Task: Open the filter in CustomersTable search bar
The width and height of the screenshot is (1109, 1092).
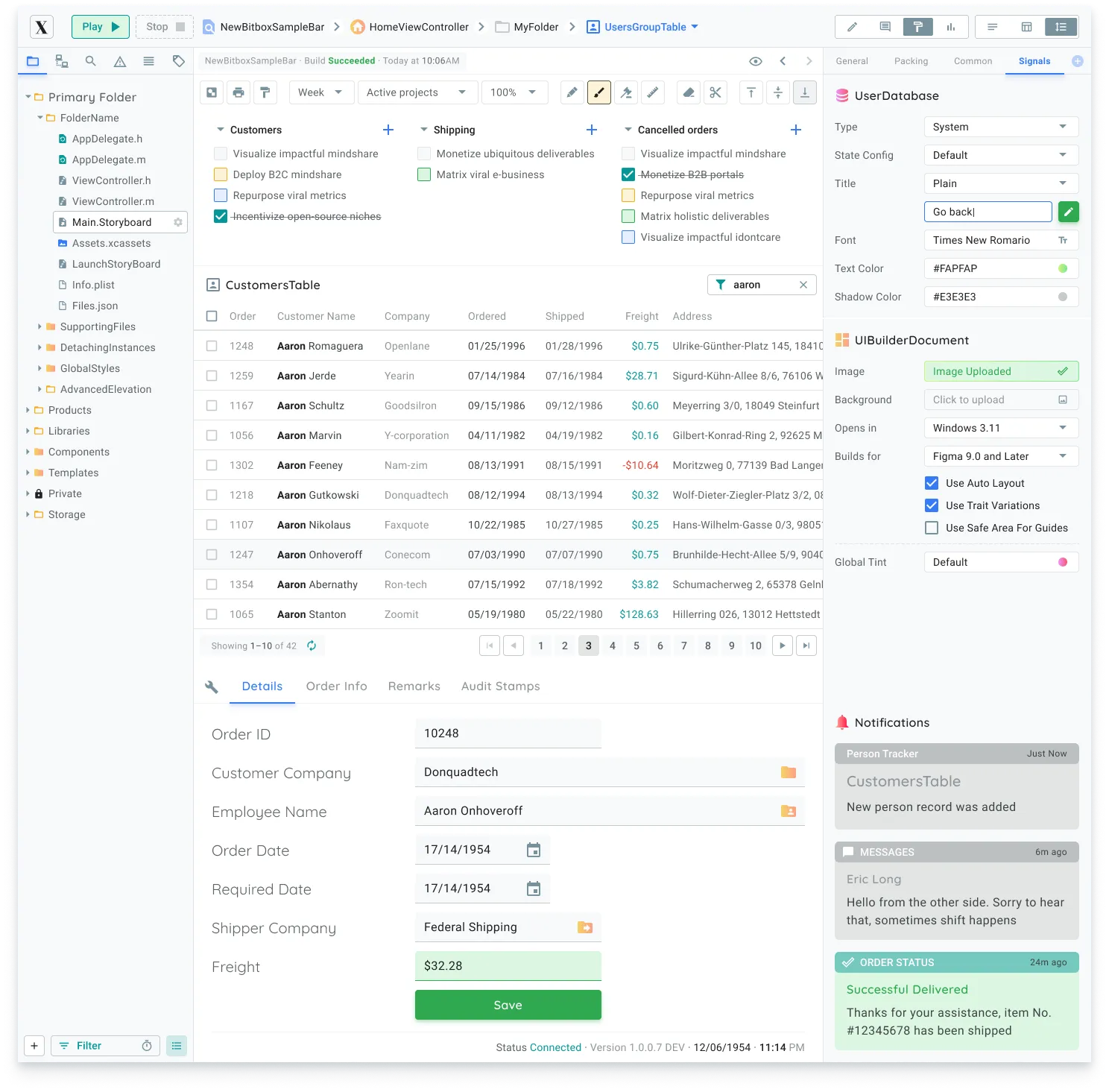Action: pos(720,284)
